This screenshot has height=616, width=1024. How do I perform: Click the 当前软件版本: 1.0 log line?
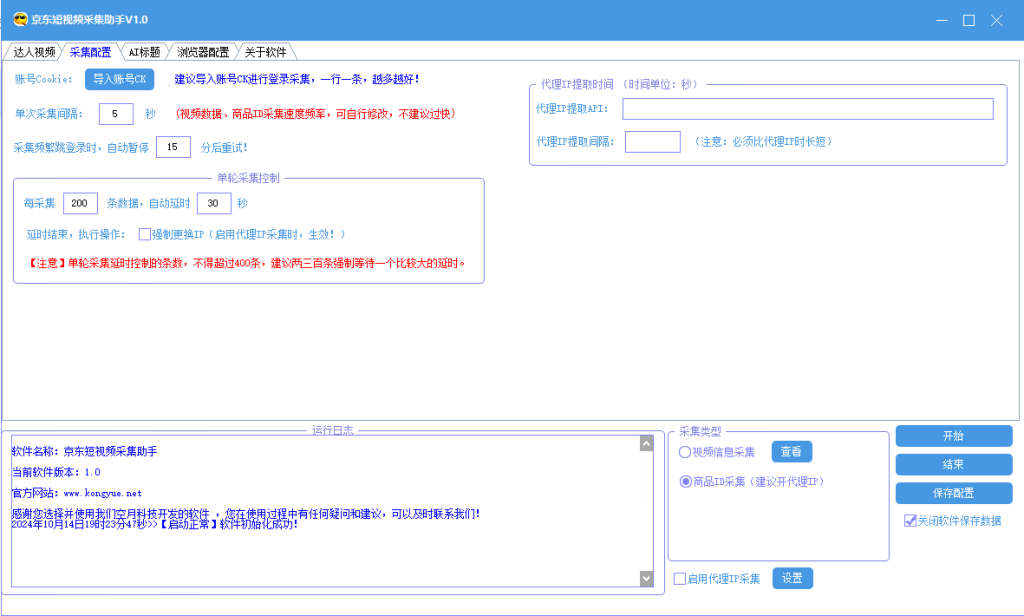click(56, 472)
